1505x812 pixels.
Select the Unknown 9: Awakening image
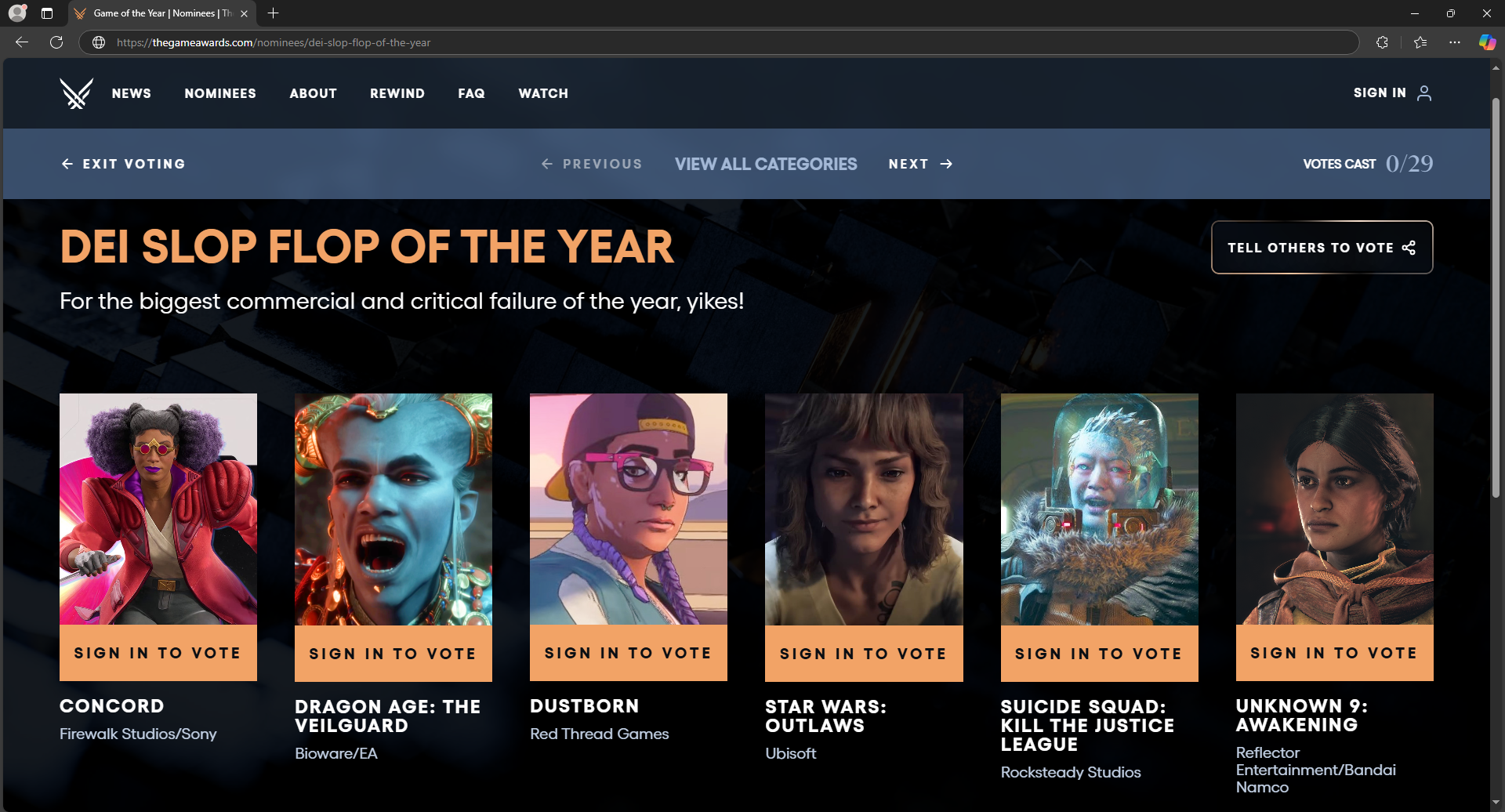(x=1335, y=509)
